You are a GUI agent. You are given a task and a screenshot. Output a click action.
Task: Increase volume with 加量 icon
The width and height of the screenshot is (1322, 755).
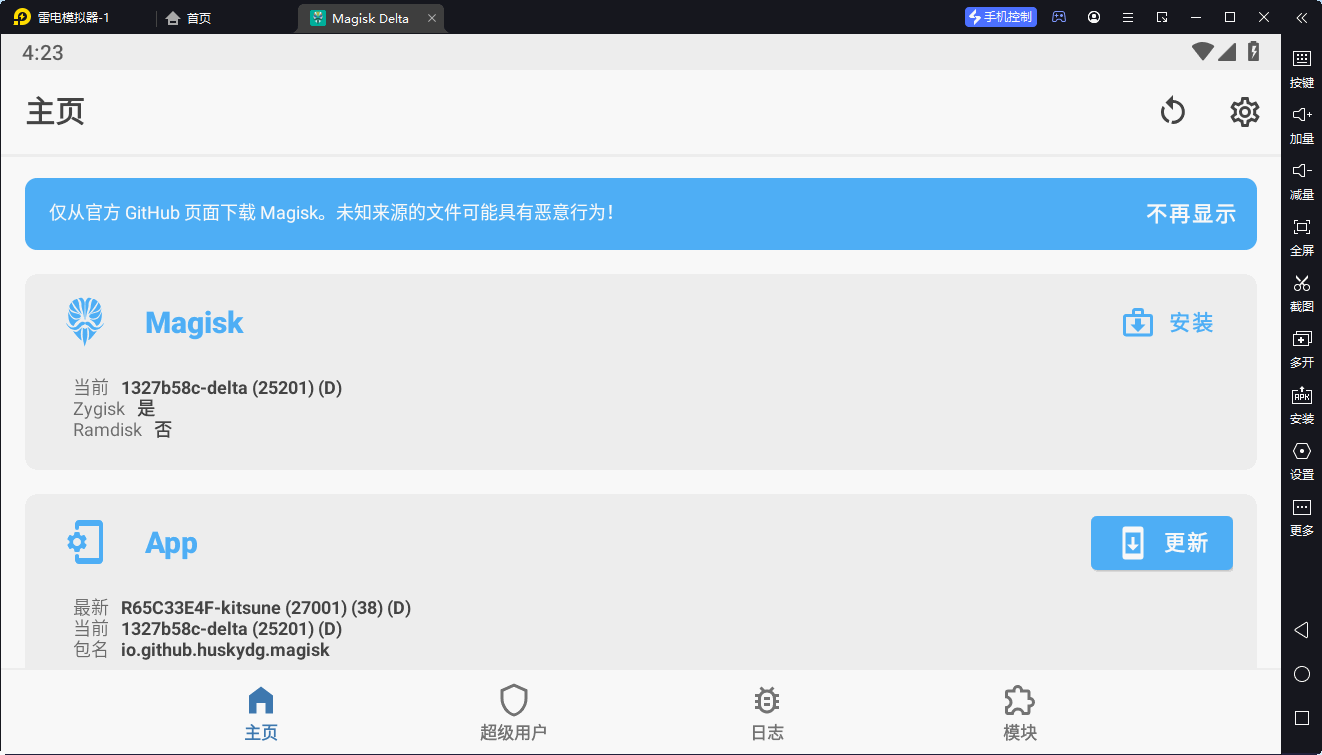(x=1301, y=124)
